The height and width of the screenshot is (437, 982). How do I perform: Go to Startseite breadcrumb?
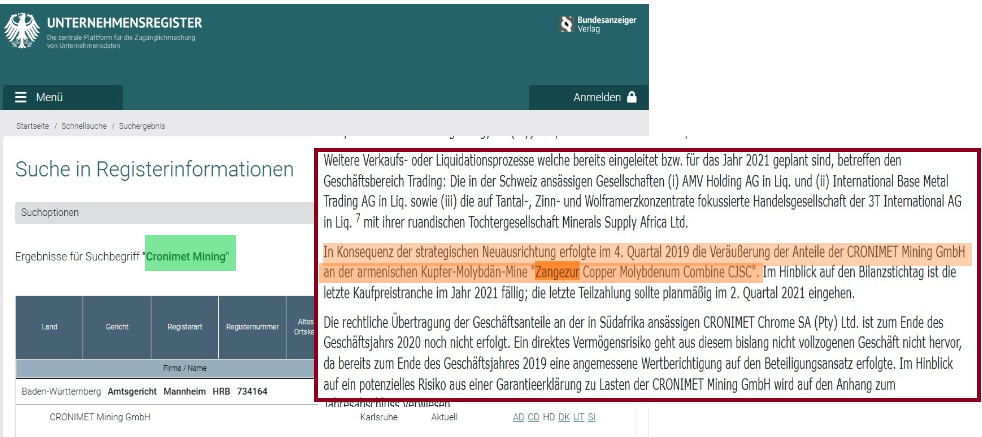31,126
